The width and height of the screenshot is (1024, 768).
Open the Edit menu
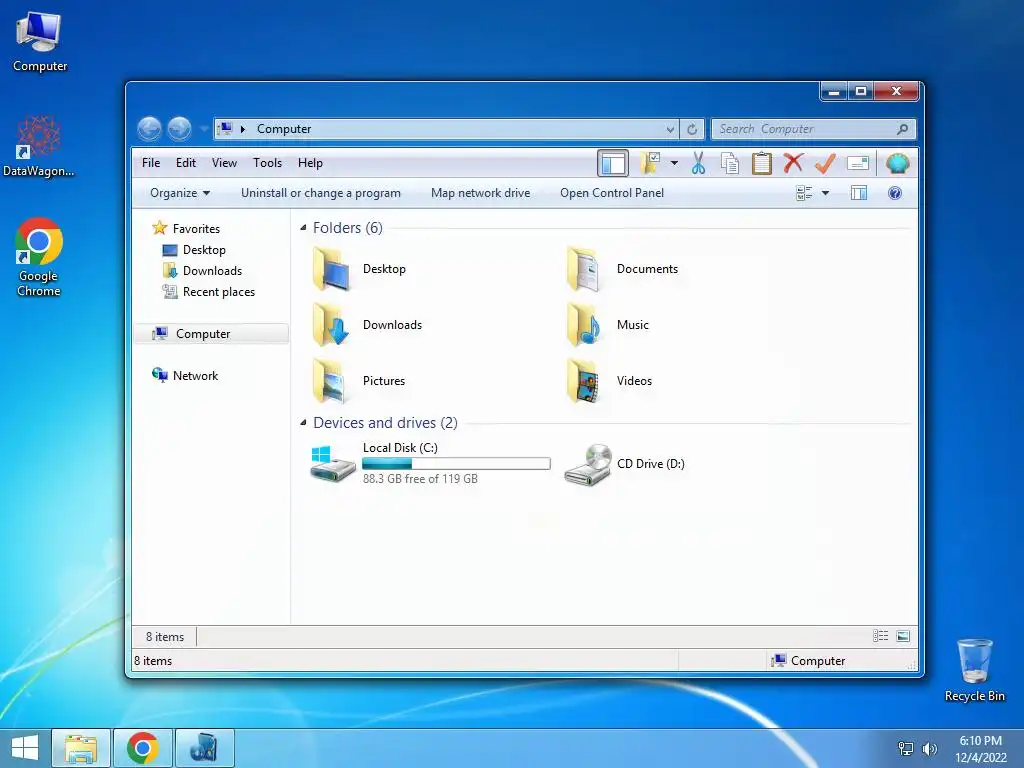pyautogui.click(x=185, y=163)
